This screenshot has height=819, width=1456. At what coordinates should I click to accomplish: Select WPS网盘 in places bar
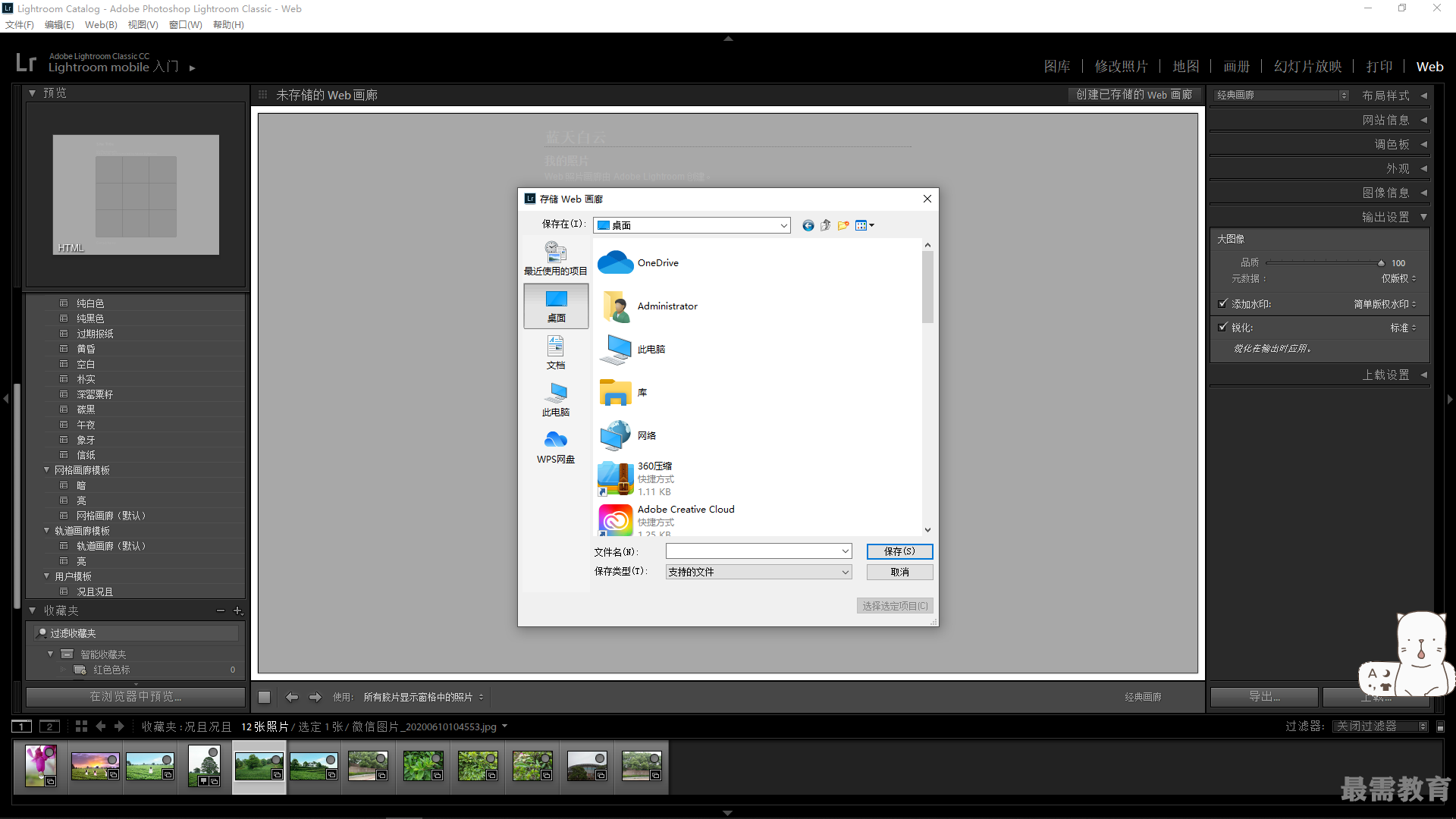coord(556,447)
